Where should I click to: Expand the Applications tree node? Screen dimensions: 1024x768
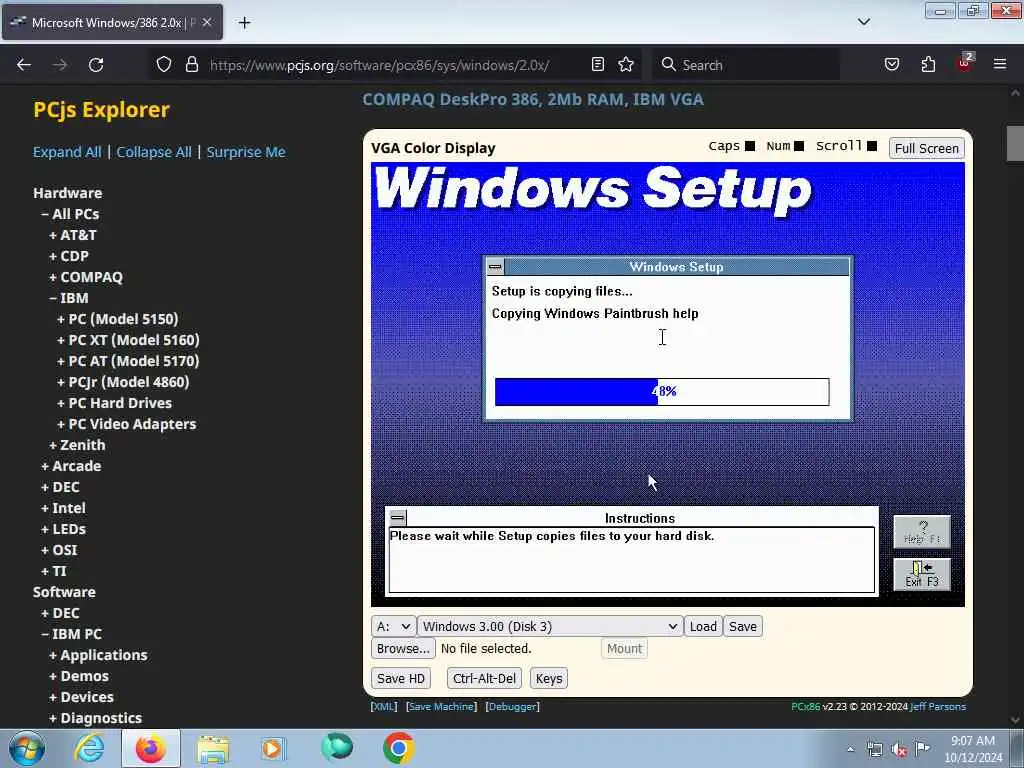click(x=98, y=655)
